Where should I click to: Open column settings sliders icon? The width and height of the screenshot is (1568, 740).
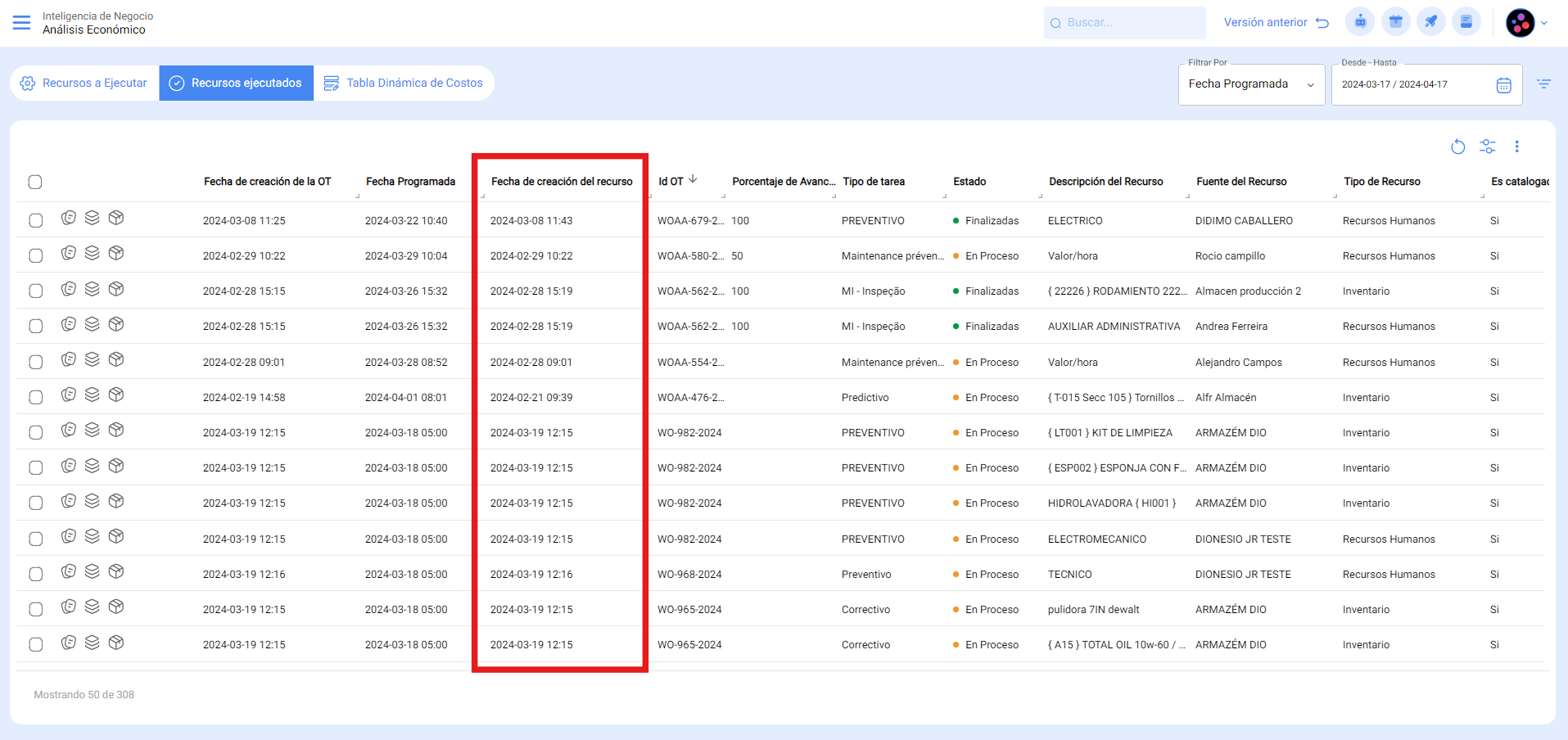click(x=1487, y=147)
